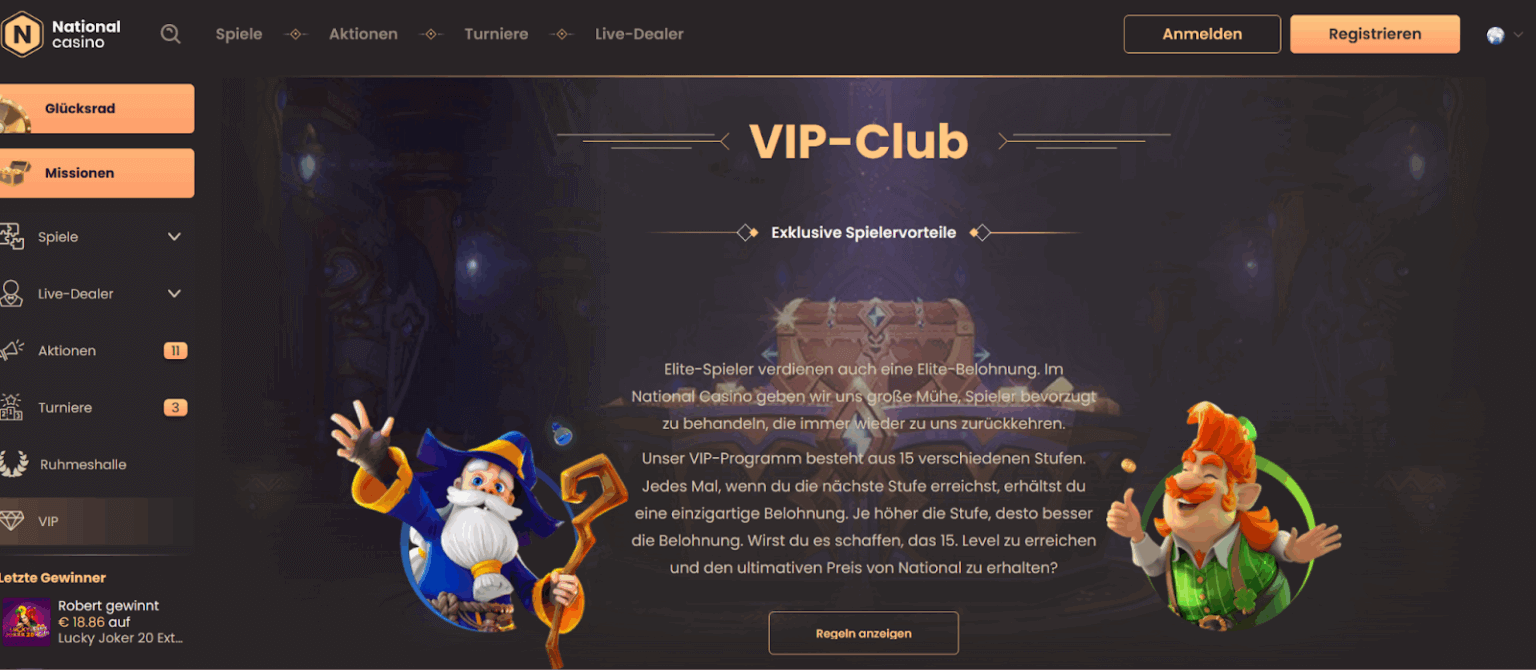Open Spiele in top navigation
Image resolution: width=1536 pixels, height=670 pixels.
point(239,34)
